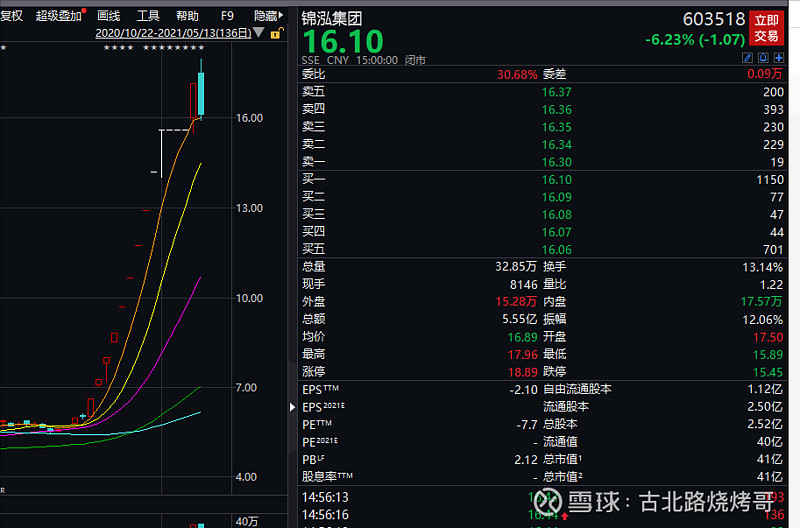Click the 总量 value 32.85万
Viewport: 800px width, 528px height.
pos(516,267)
